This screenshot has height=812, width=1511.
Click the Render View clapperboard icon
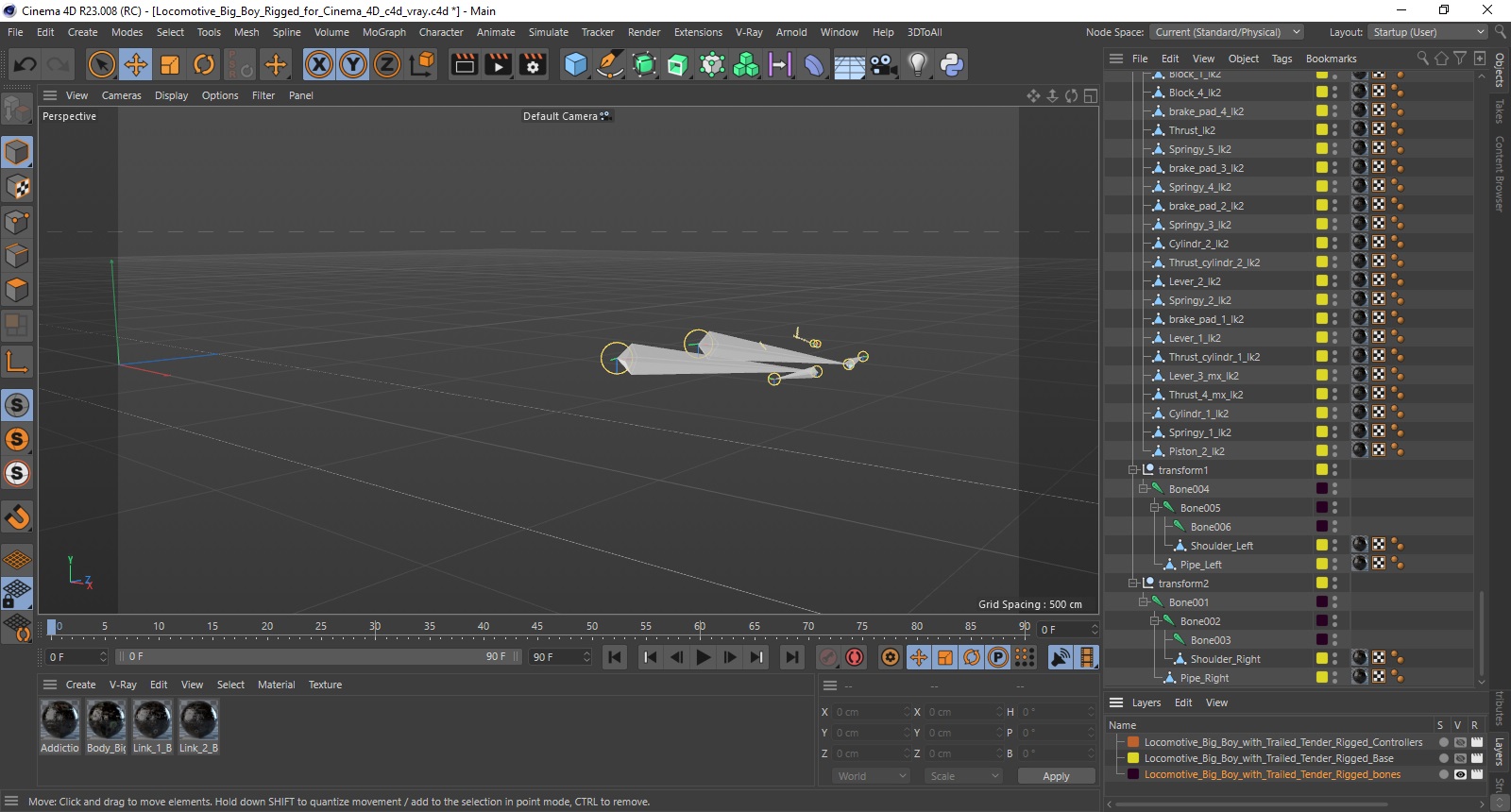[465, 64]
